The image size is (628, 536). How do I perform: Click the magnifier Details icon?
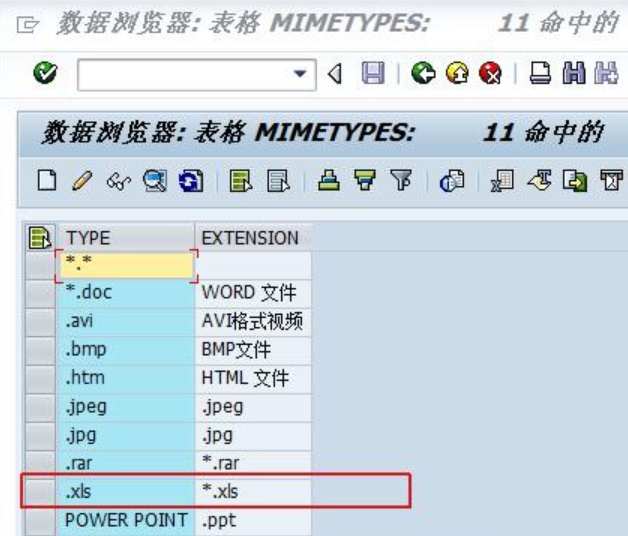pos(155,180)
